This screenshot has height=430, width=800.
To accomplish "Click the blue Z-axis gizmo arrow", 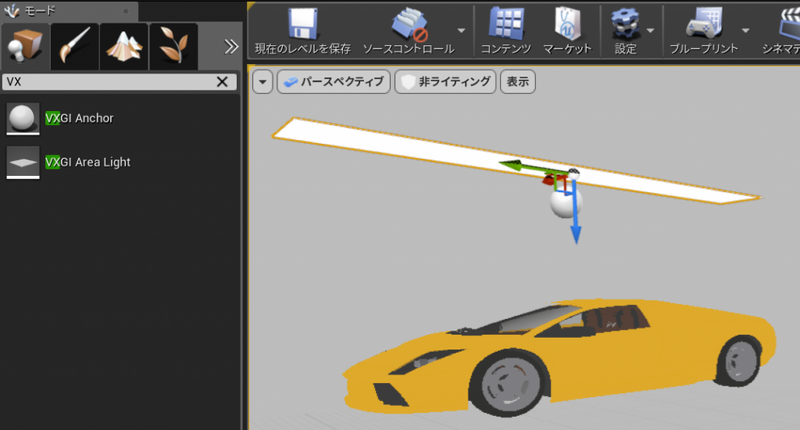I will tap(576, 212).
